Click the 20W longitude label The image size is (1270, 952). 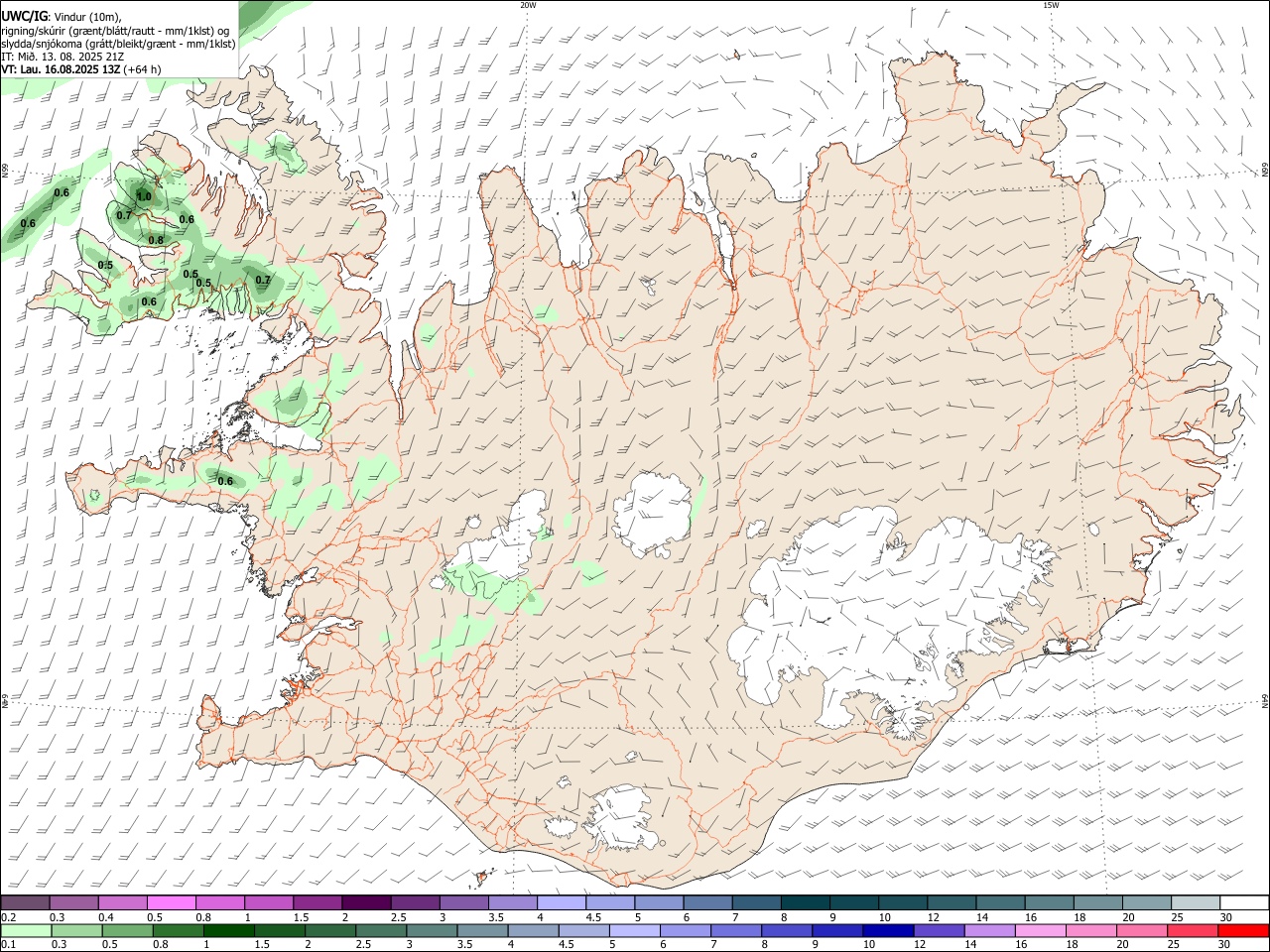pyautogui.click(x=528, y=5)
